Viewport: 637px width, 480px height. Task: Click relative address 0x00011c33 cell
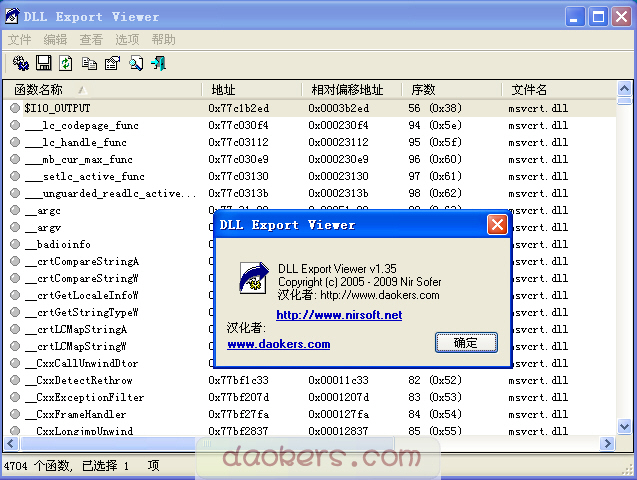[x=338, y=380]
